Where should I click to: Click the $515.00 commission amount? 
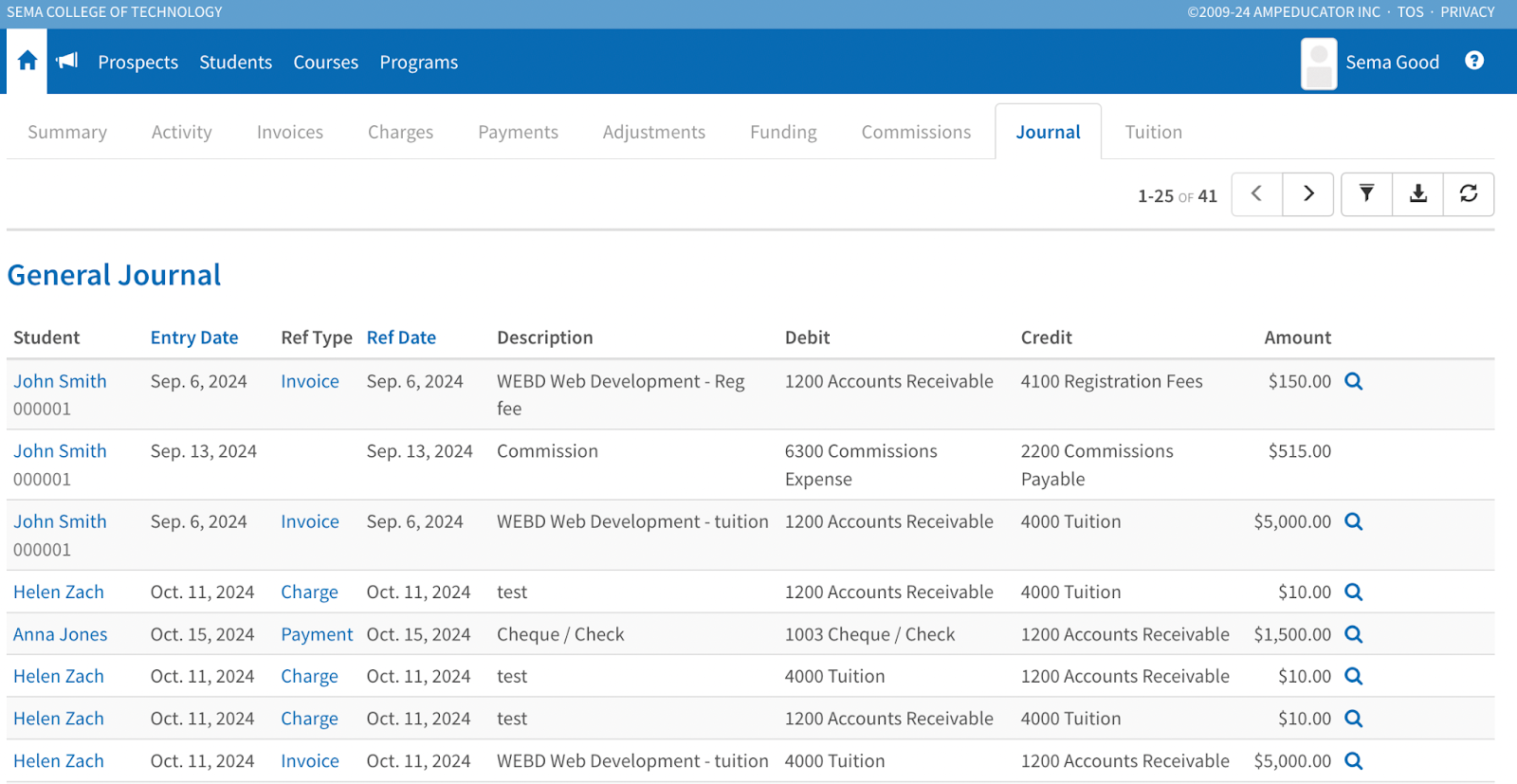1300,451
